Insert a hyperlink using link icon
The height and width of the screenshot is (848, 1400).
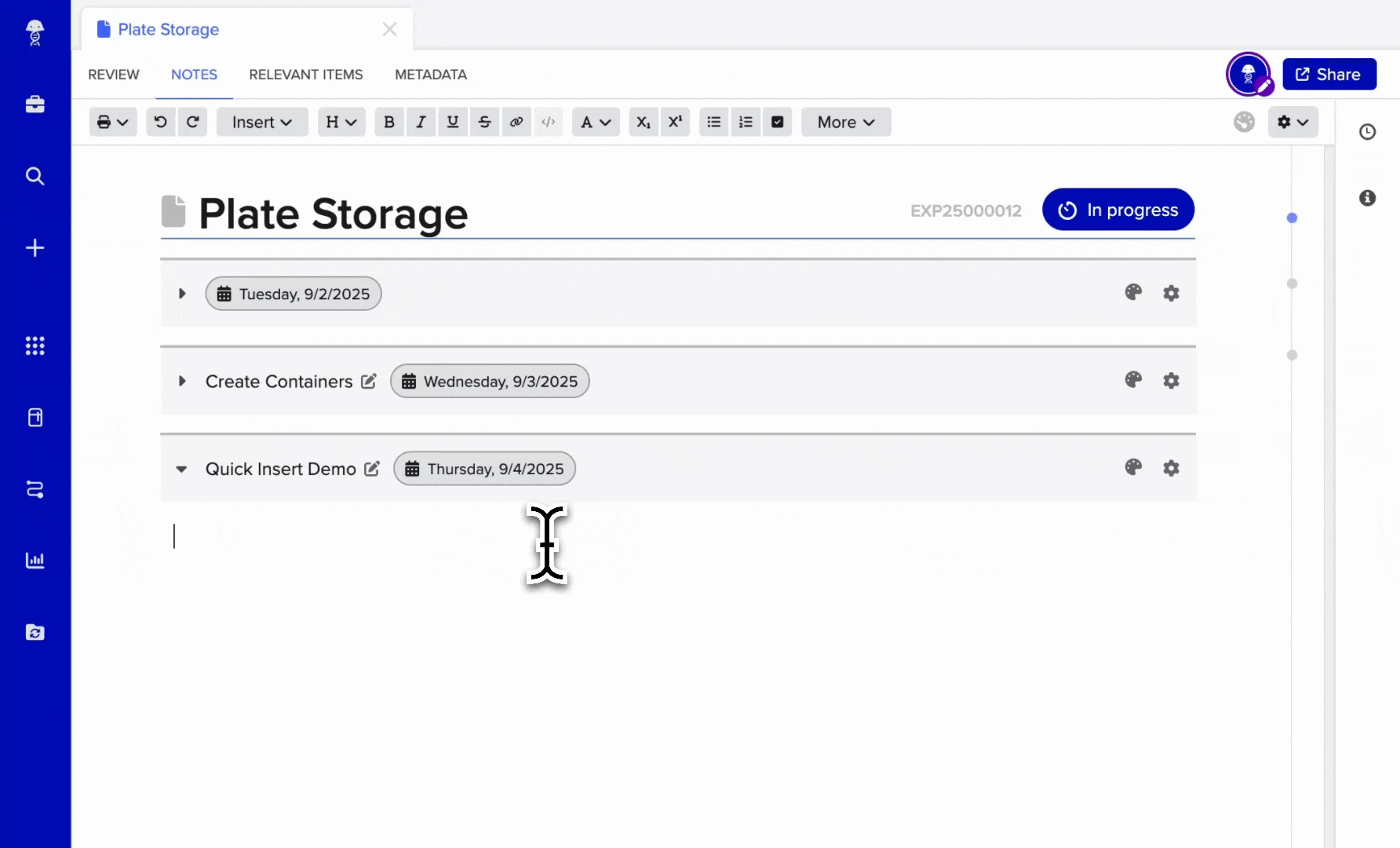[x=516, y=122]
